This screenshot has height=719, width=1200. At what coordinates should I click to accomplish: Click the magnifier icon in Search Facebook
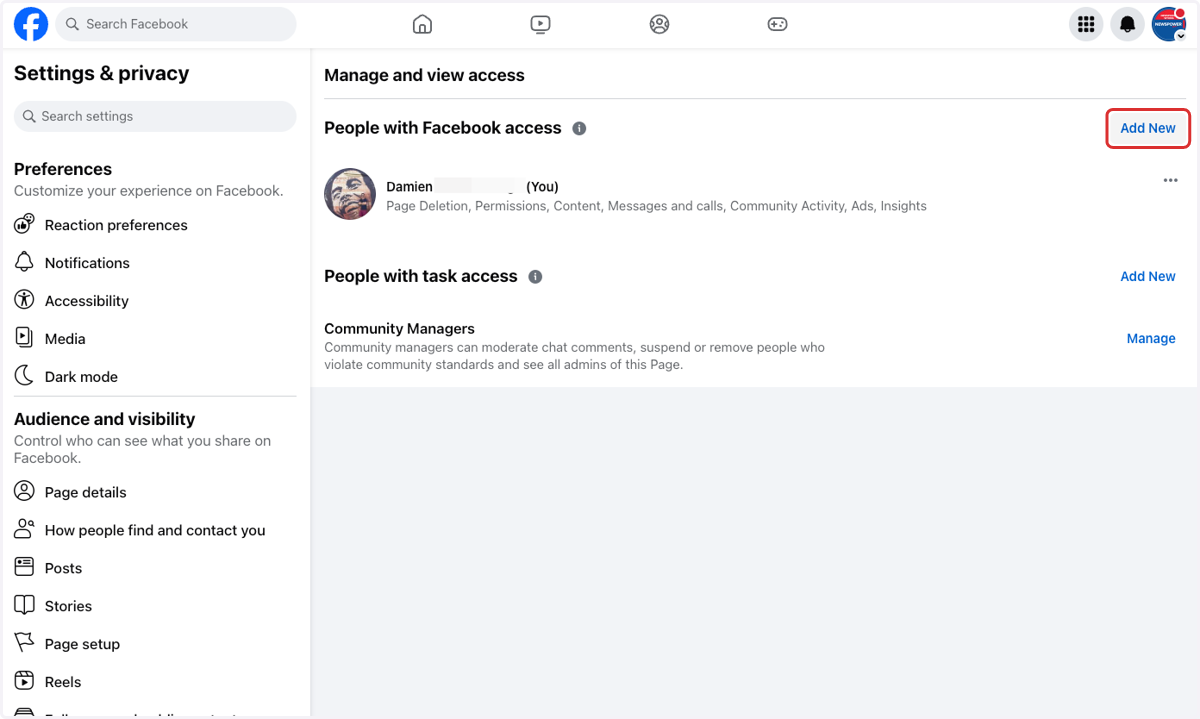pyautogui.click(x=72, y=24)
